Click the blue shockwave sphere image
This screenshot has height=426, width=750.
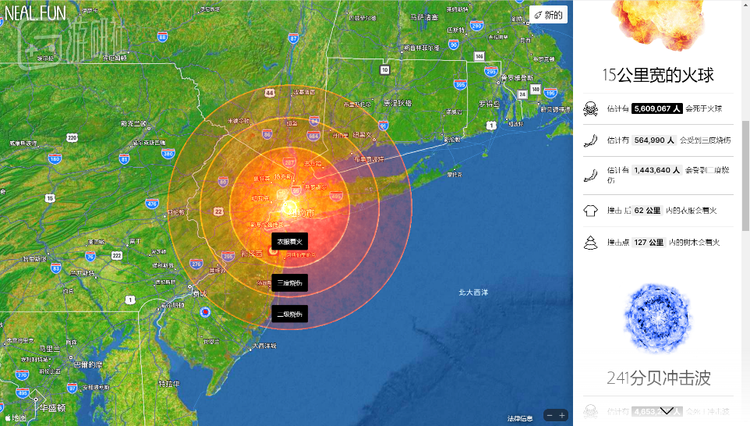pos(658,318)
